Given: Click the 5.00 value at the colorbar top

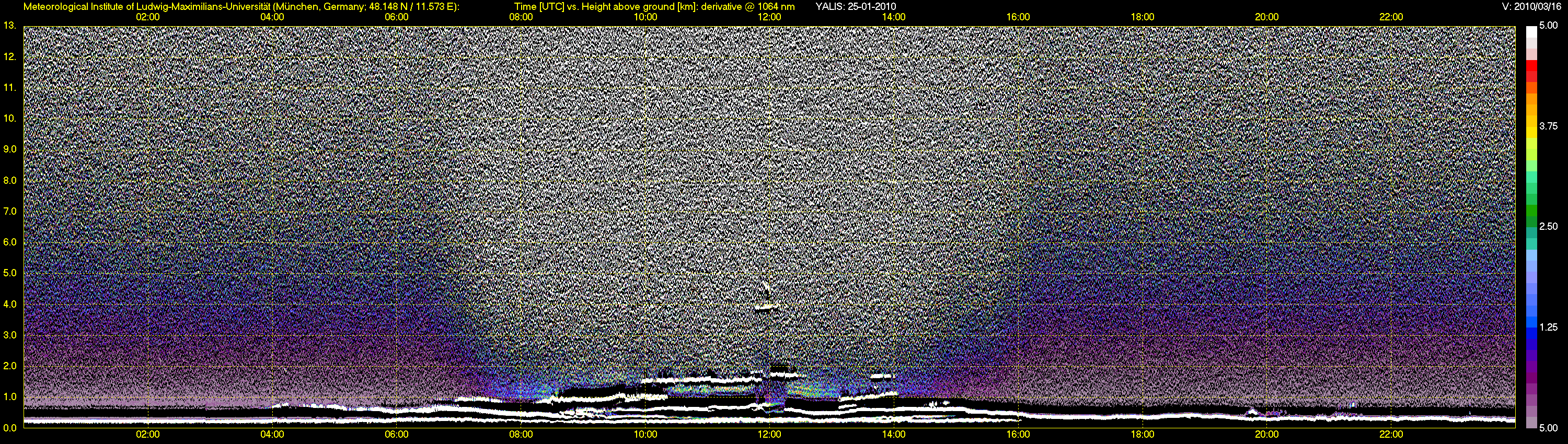Looking at the screenshot, I should [1549, 26].
